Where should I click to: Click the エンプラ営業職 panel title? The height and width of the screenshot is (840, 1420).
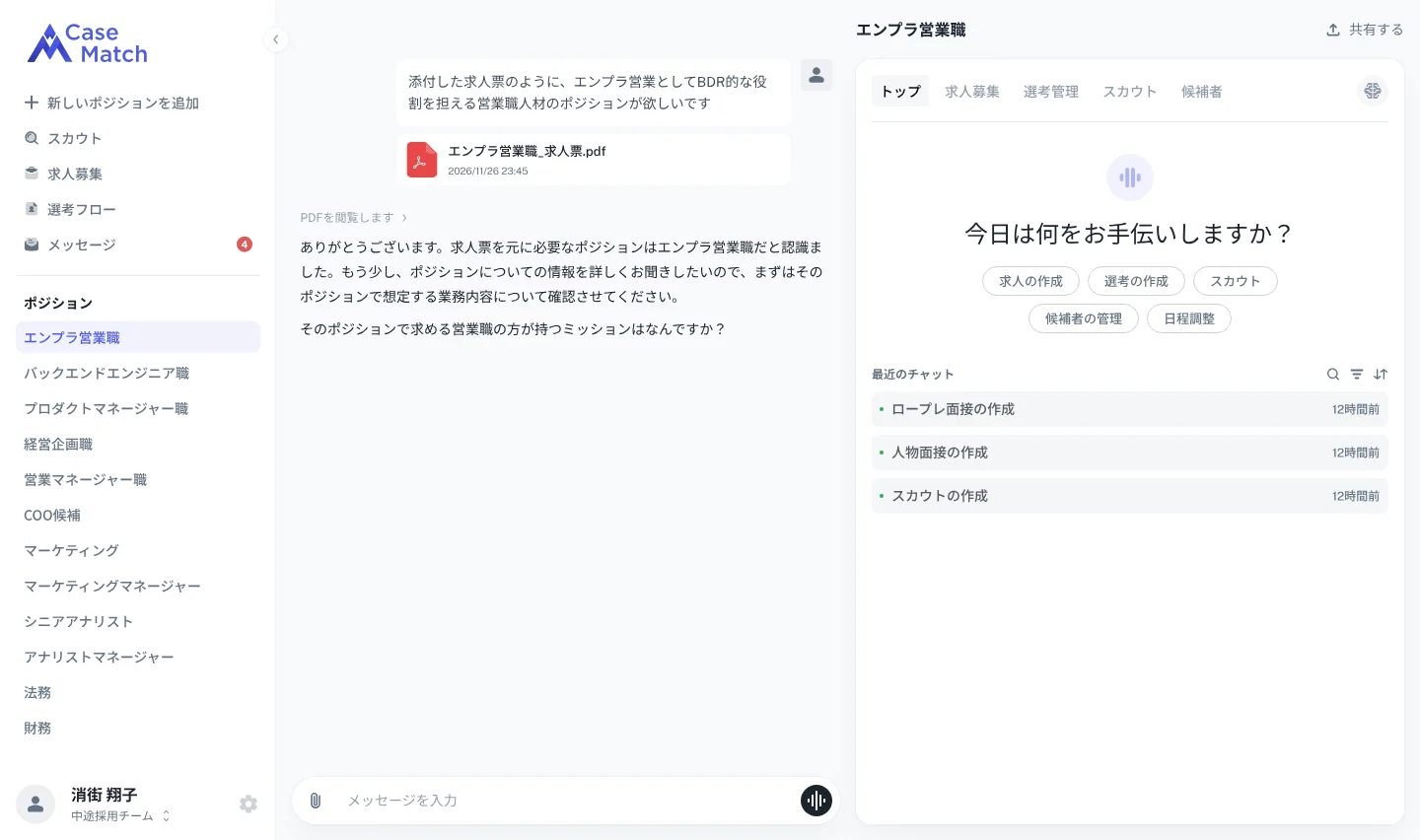coord(911,30)
